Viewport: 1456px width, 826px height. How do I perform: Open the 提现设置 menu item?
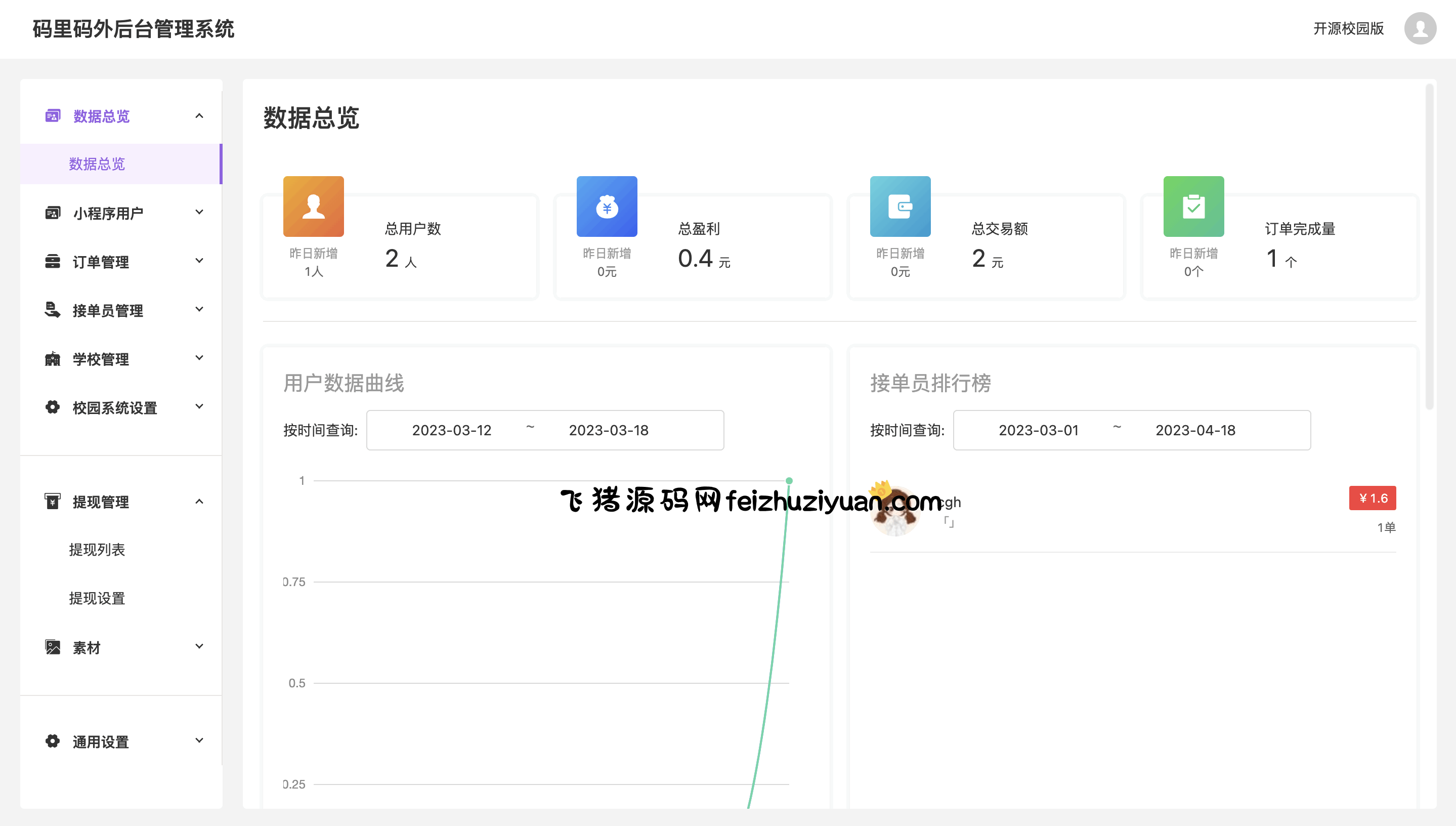pos(97,598)
